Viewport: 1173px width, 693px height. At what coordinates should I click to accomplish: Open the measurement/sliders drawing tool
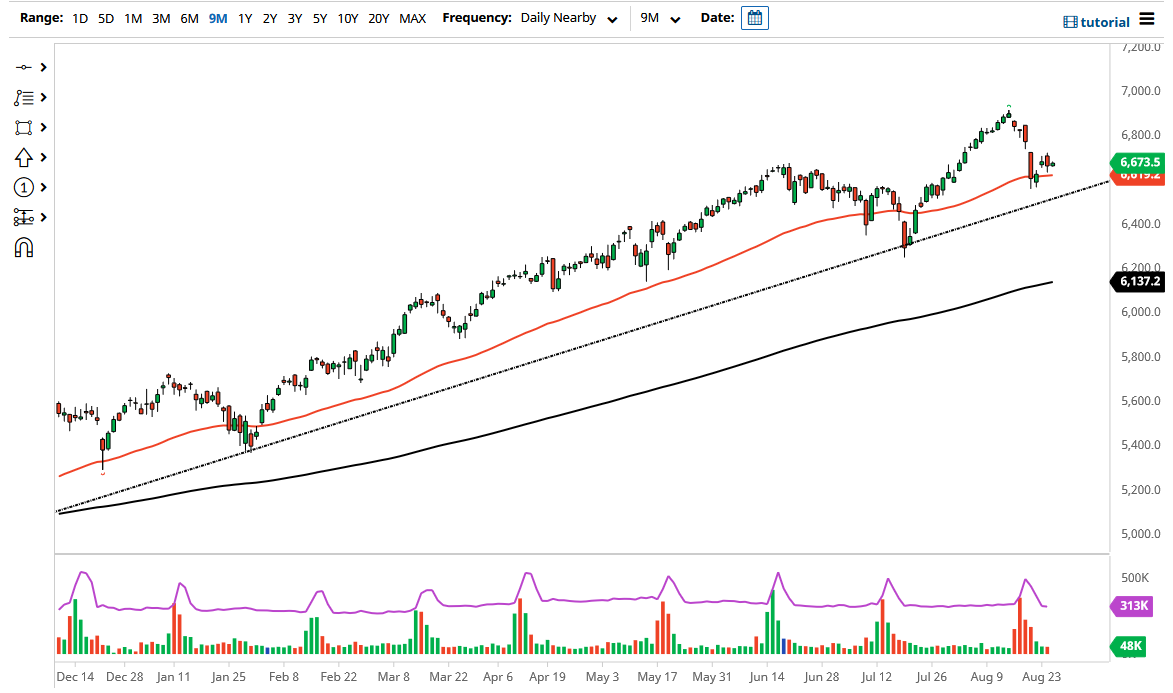pos(25,217)
